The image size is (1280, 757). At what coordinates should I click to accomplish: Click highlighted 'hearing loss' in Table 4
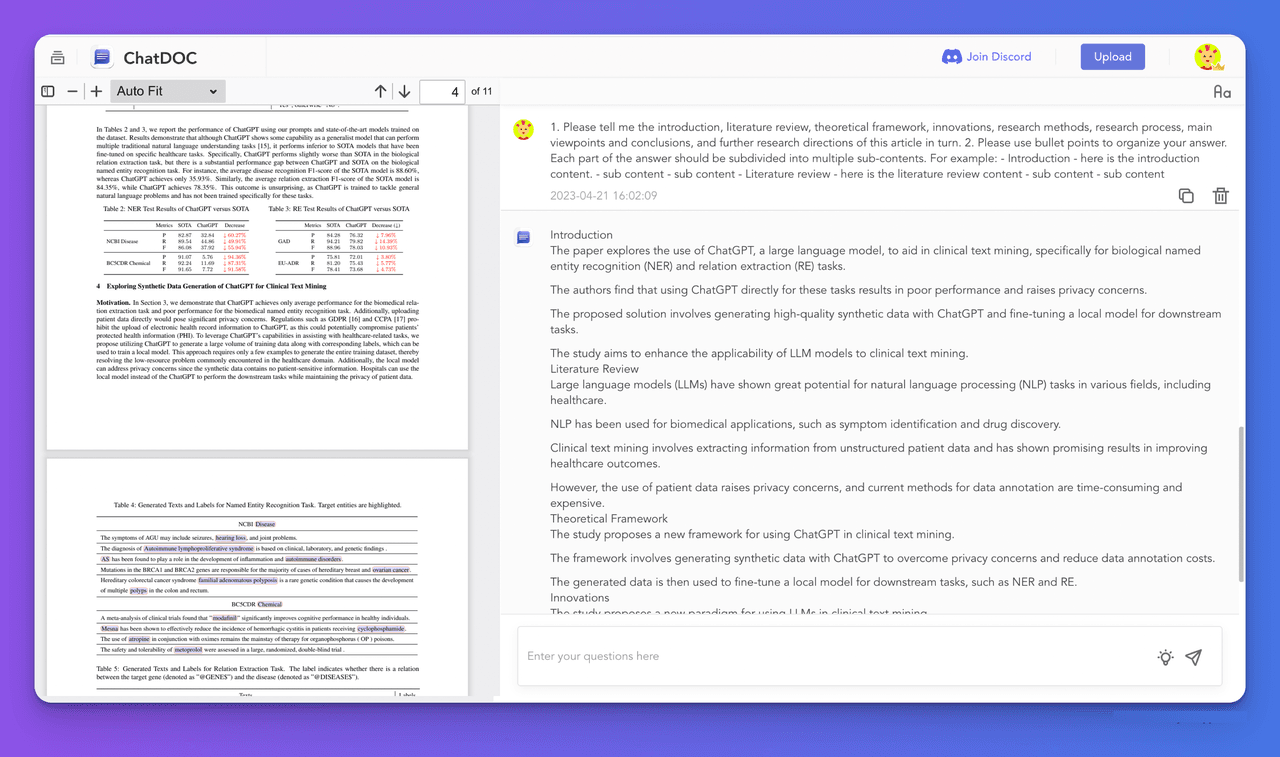click(231, 537)
